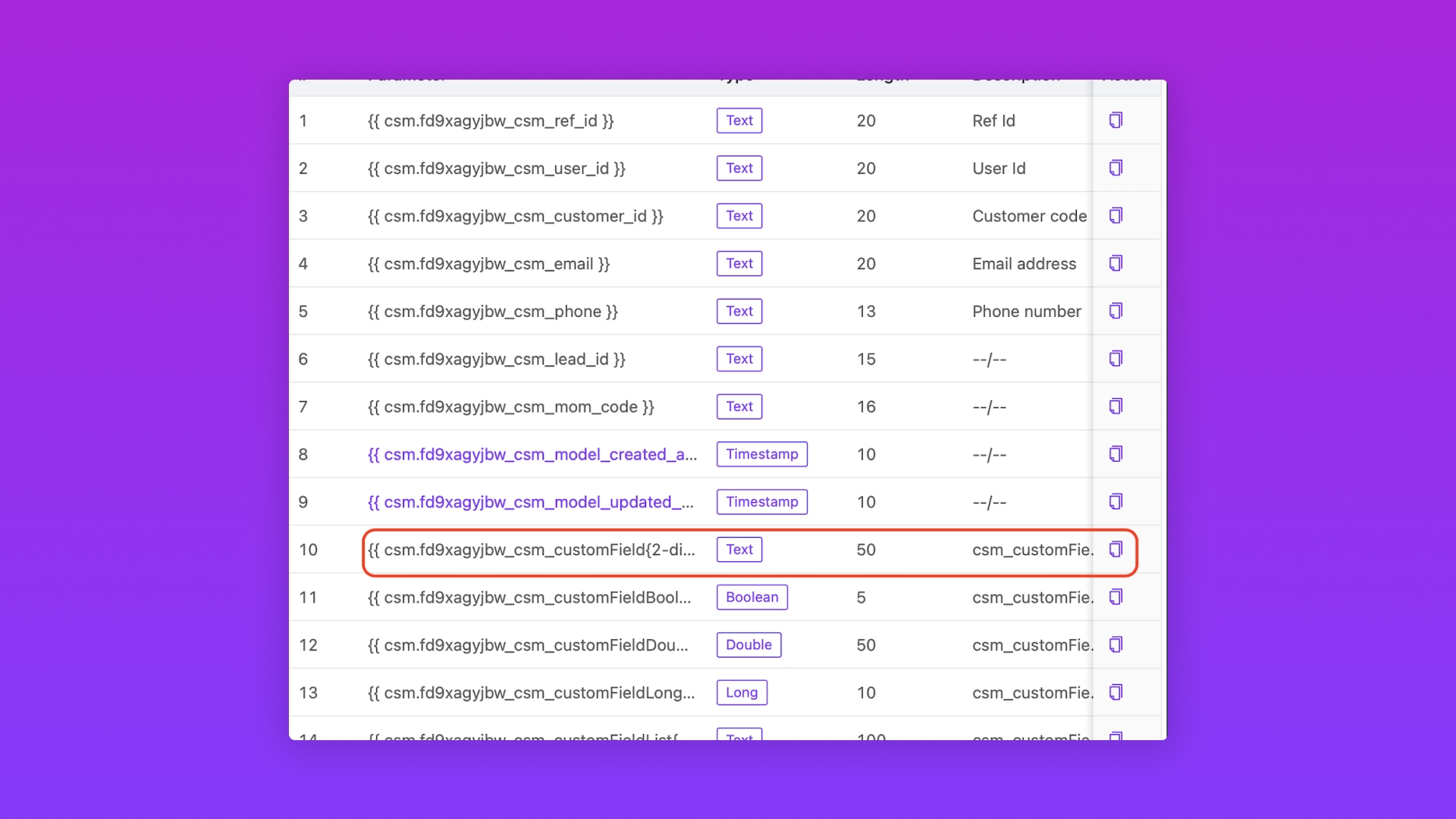Select the csm_ref_id parameter text
This screenshot has width=1456, height=819.
click(490, 121)
